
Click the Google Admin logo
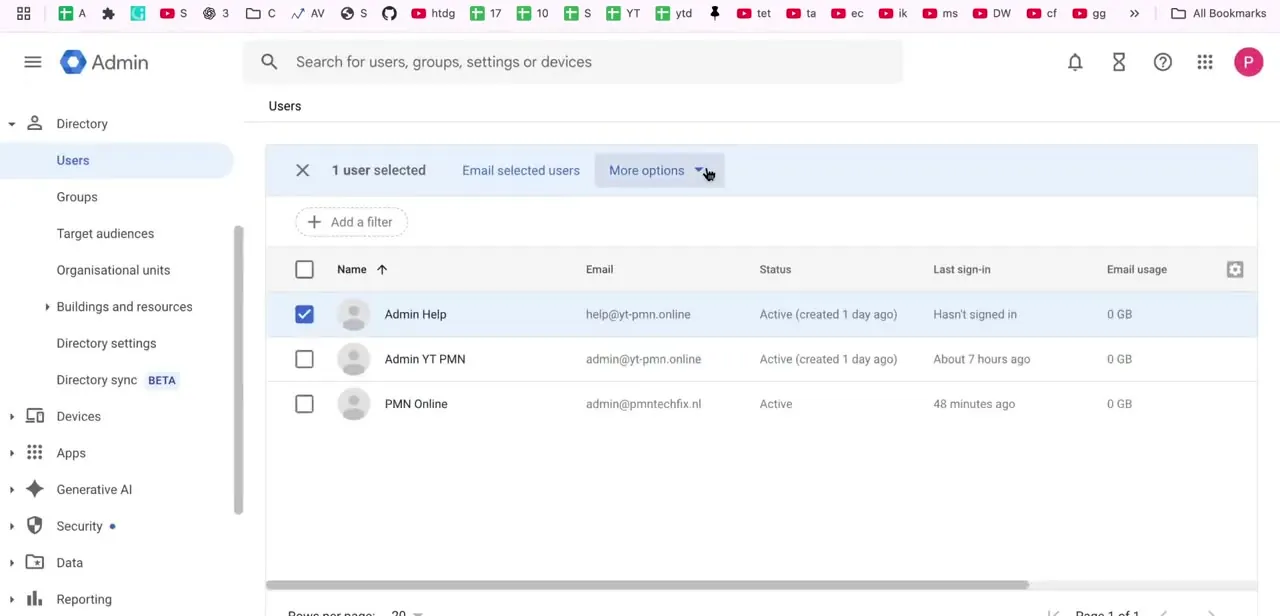[104, 62]
